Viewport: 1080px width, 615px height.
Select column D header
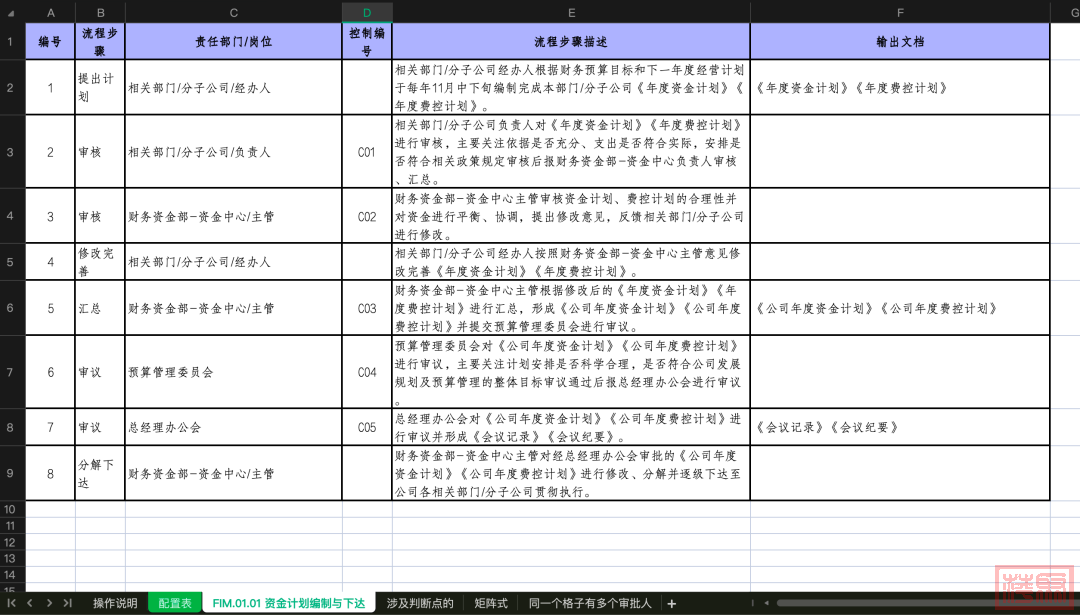click(367, 12)
